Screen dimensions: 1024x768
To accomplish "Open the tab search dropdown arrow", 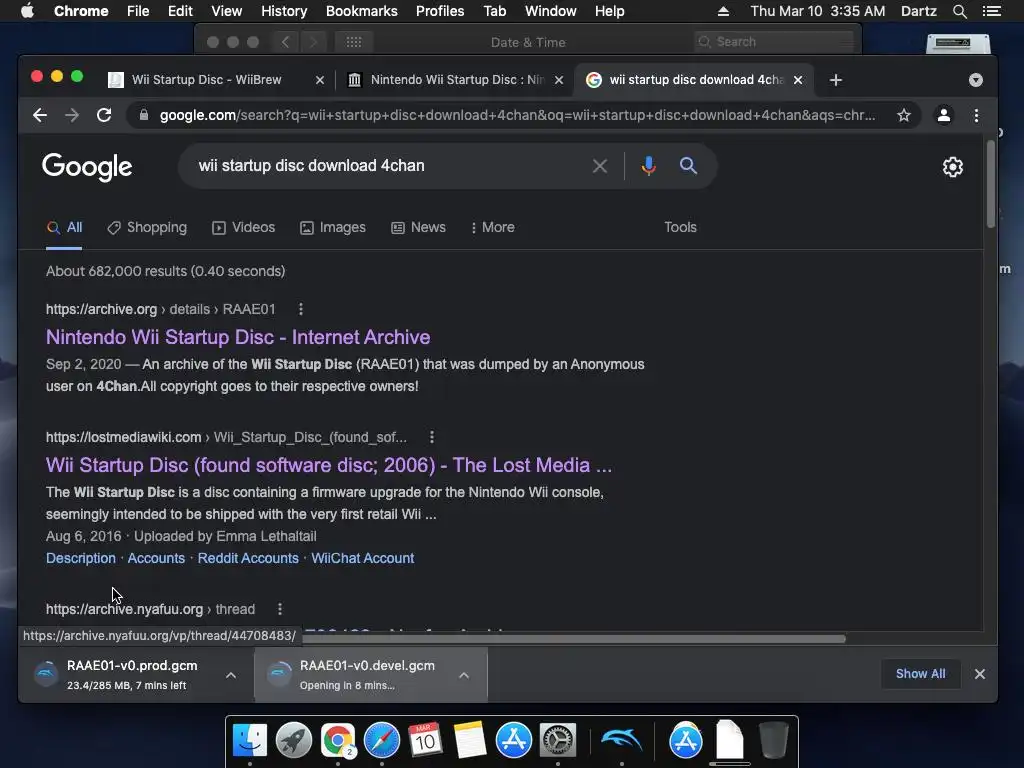I will click(976, 80).
